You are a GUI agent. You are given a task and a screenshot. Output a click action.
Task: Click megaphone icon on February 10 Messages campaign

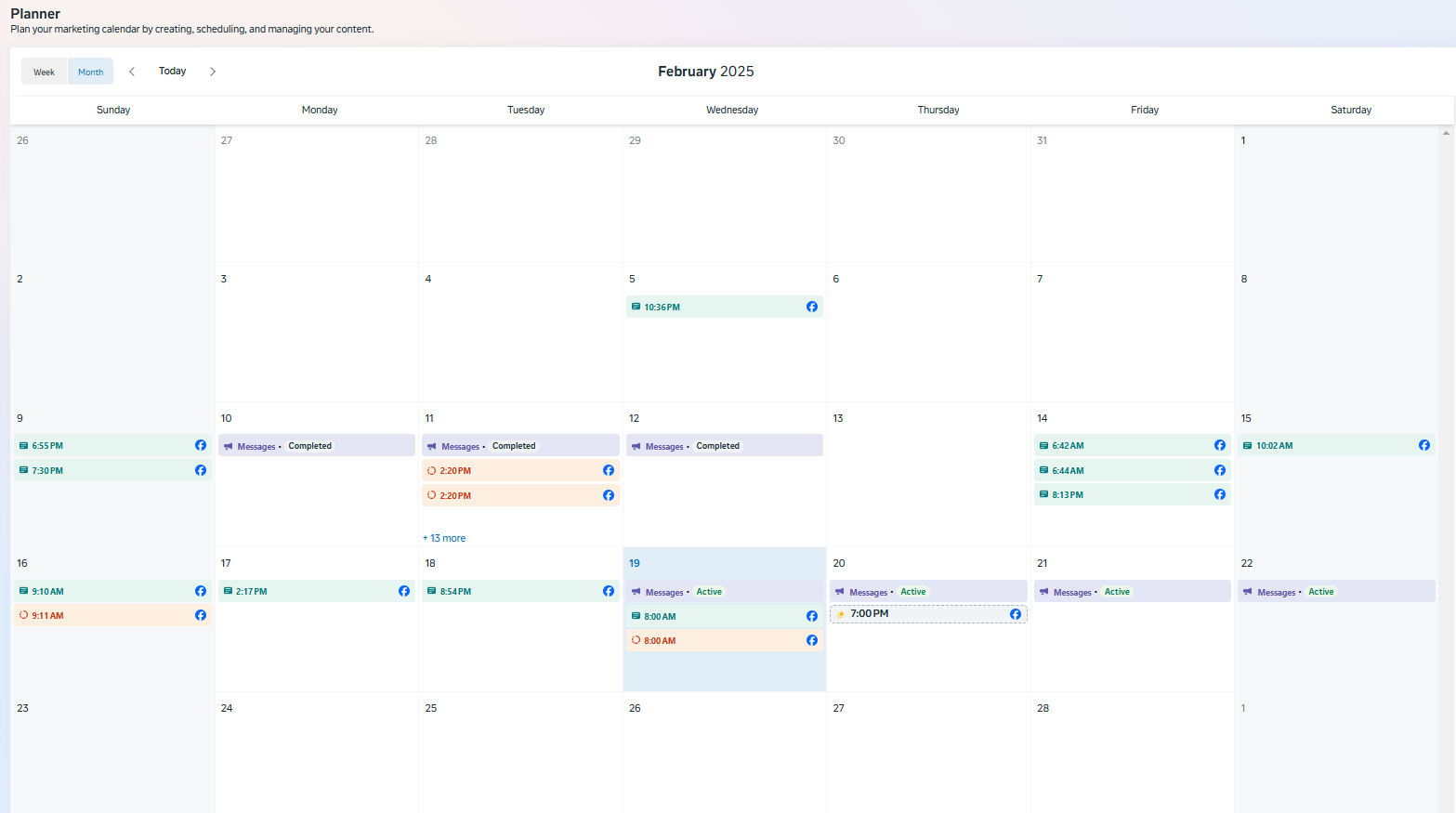pyautogui.click(x=229, y=446)
